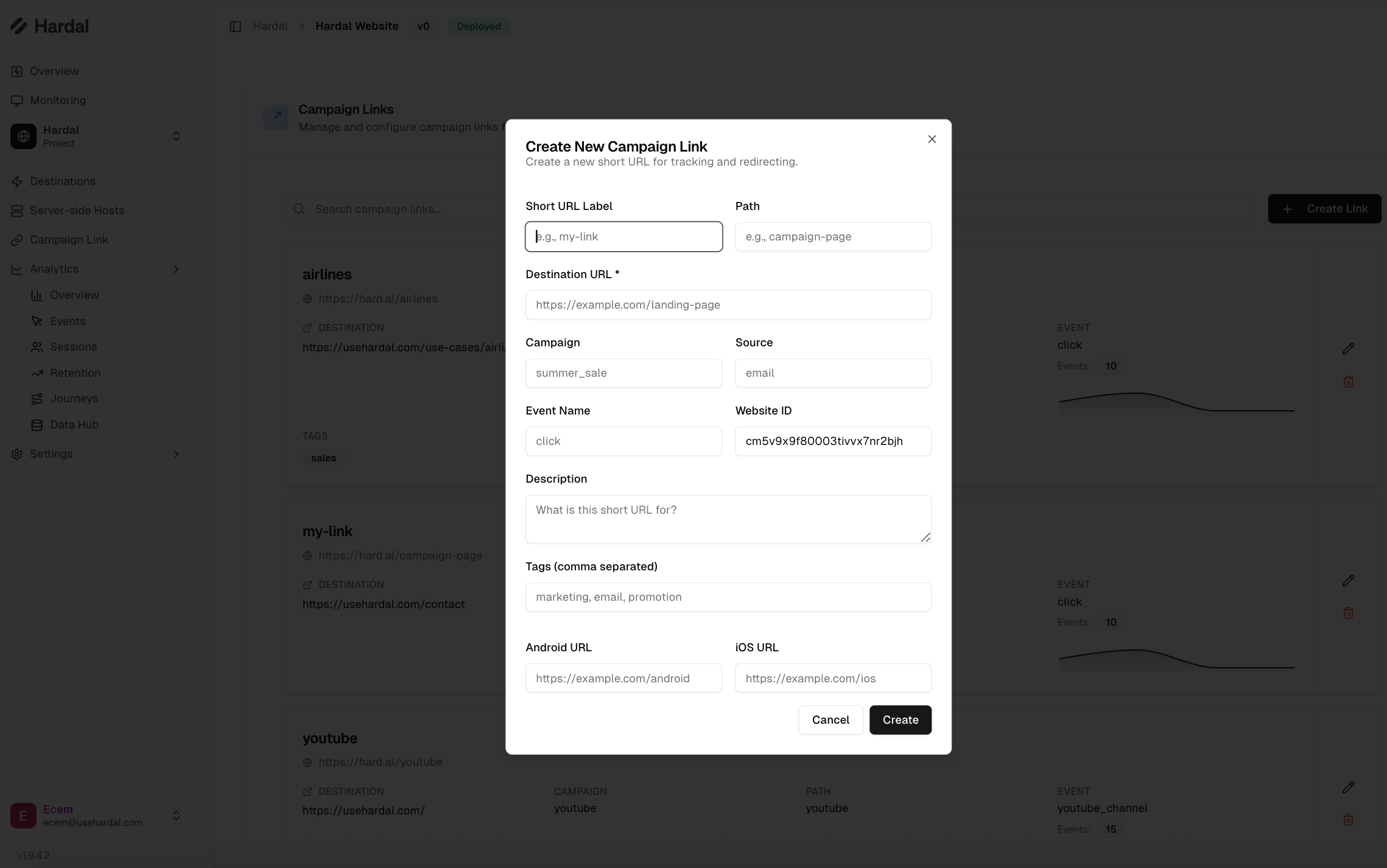
Task: Toggle the sidebar panel icon
Action: click(x=236, y=26)
